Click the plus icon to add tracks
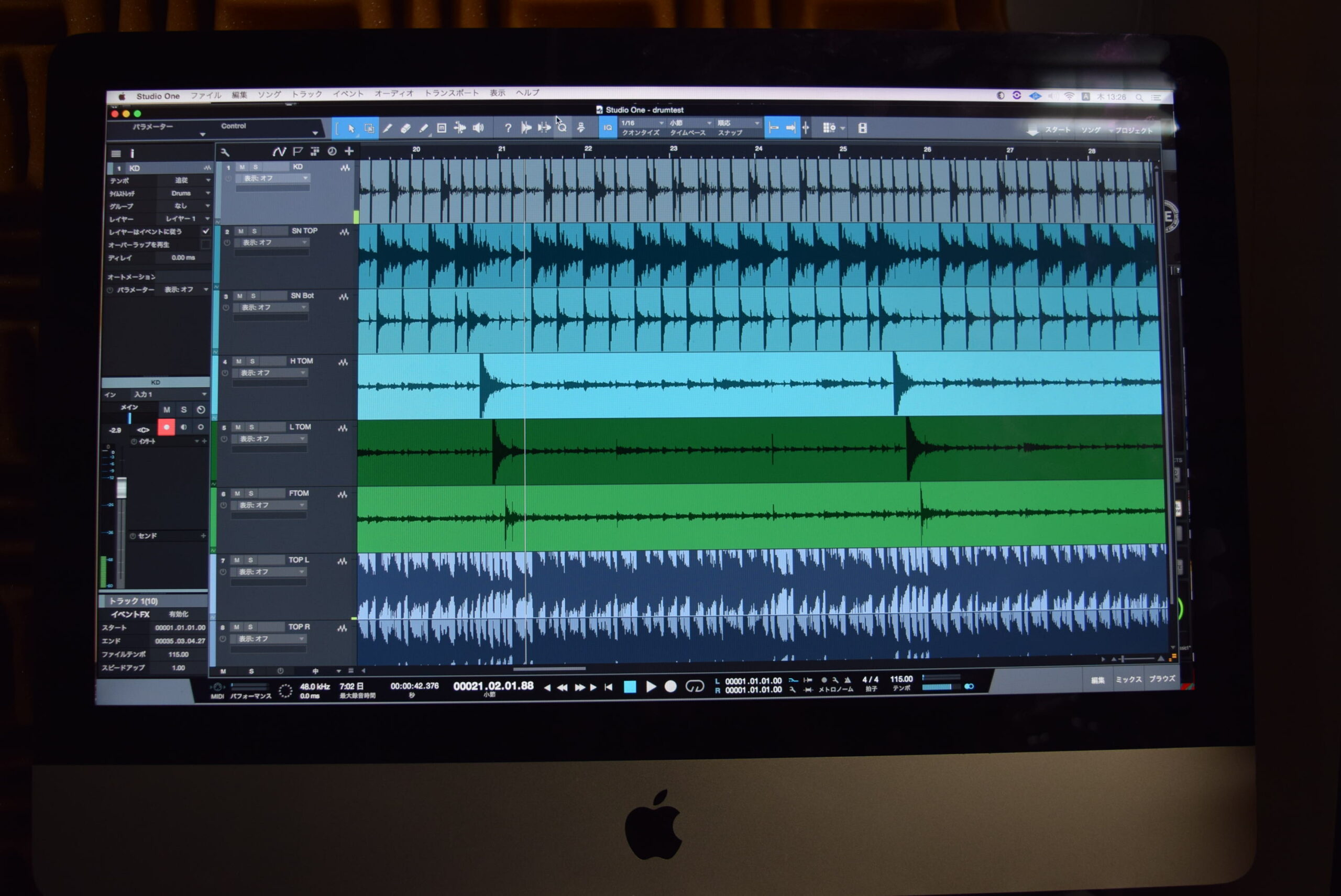Screen dimensions: 1341x896 [349, 151]
